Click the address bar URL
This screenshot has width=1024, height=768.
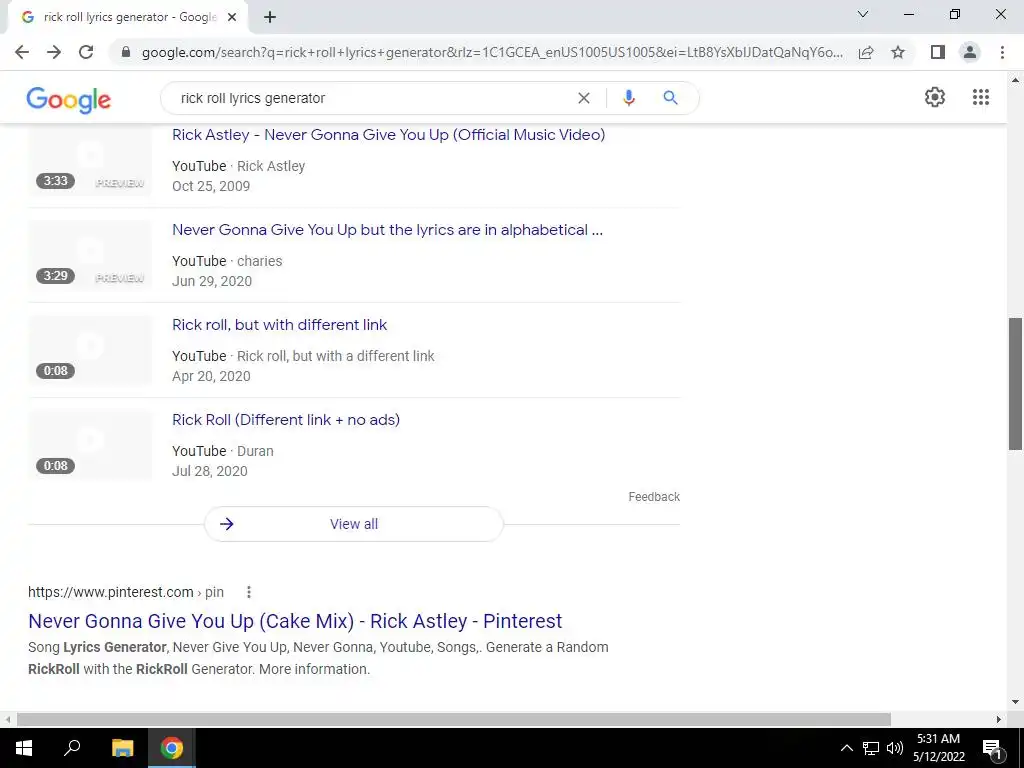(x=492, y=52)
